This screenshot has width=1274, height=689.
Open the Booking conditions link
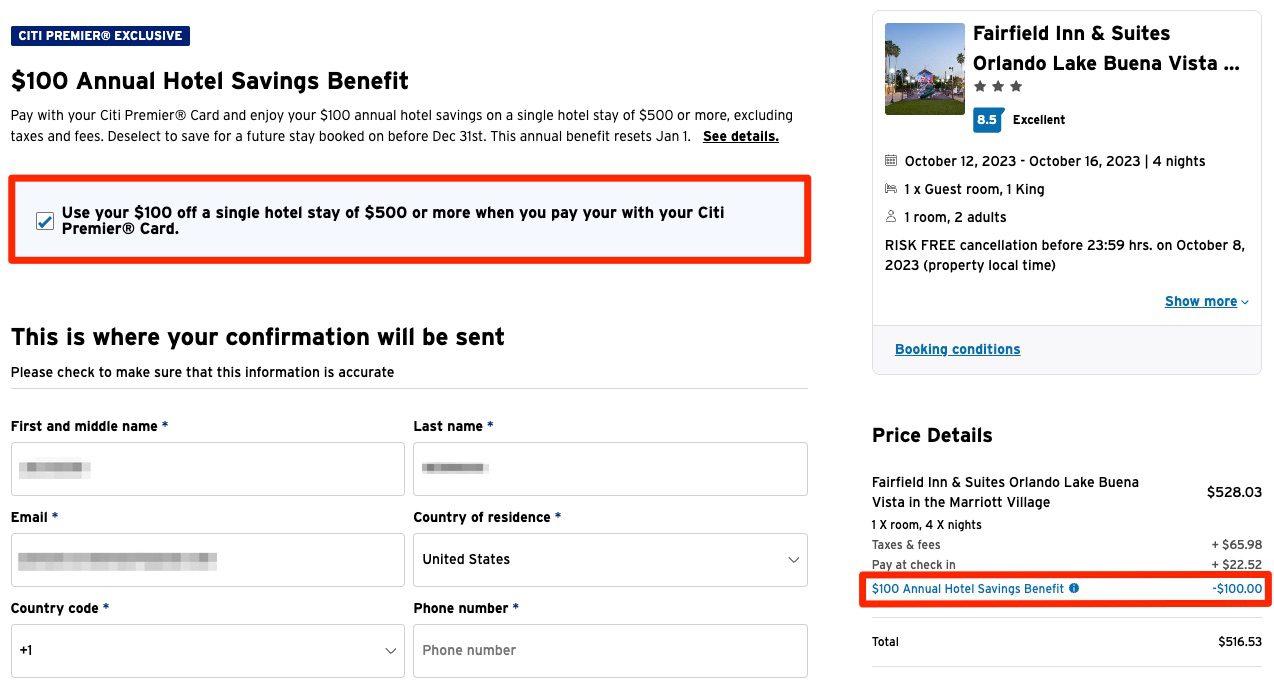(957, 349)
